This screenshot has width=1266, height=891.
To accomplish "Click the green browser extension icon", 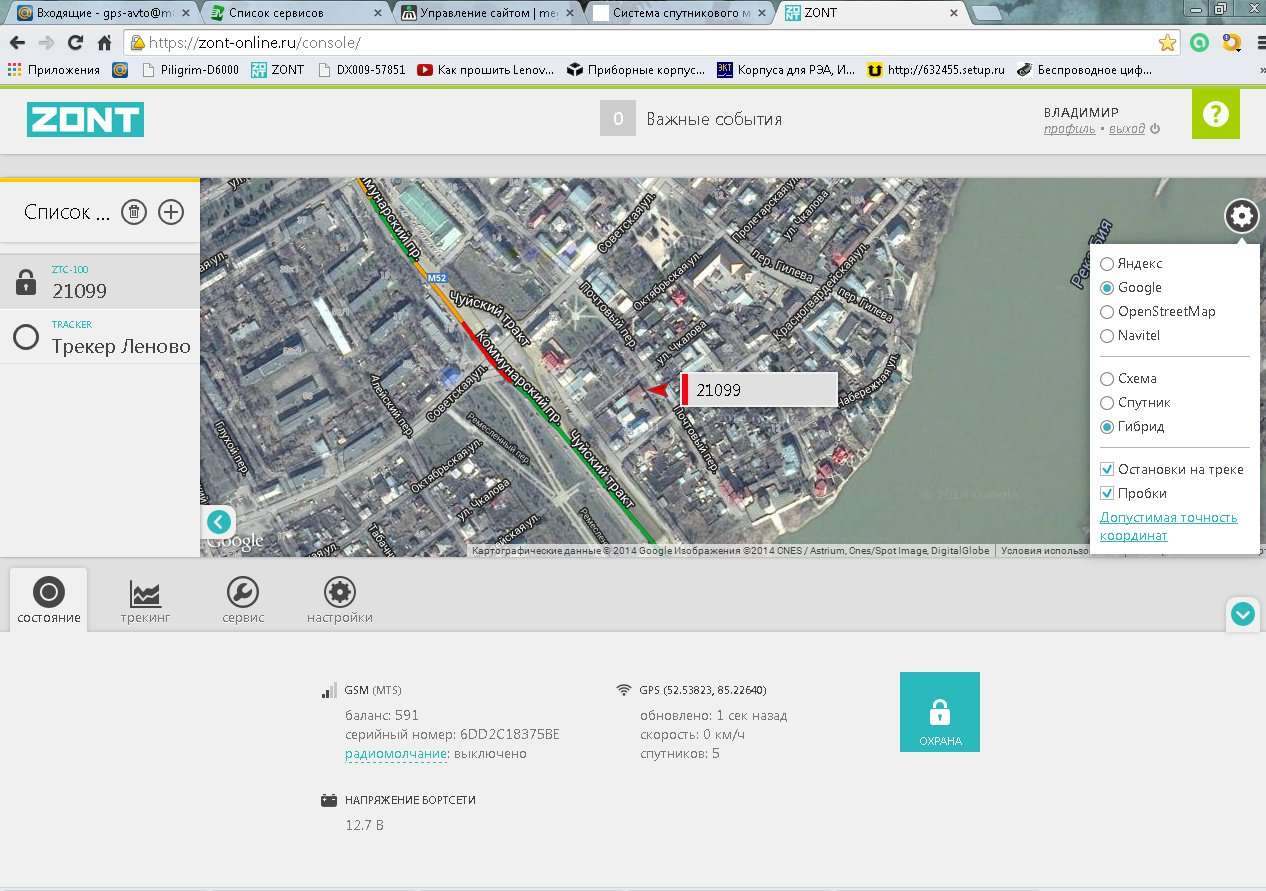I will click(x=1200, y=43).
